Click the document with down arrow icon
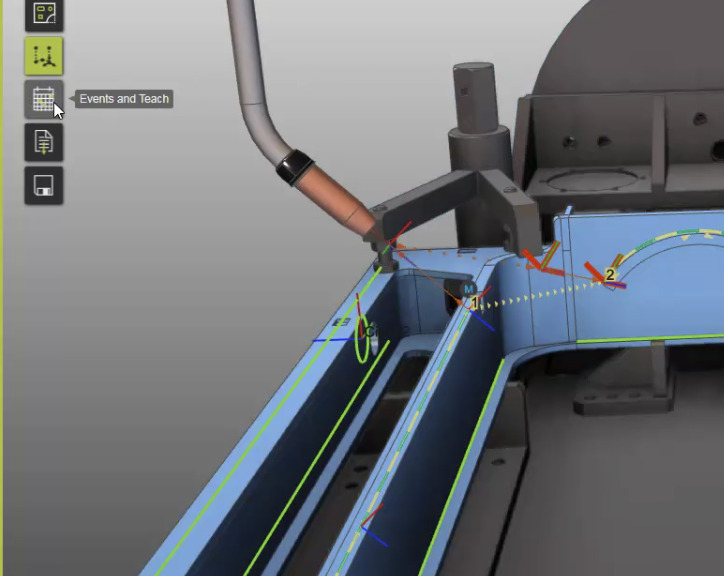The height and width of the screenshot is (576, 724). click(43, 143)
